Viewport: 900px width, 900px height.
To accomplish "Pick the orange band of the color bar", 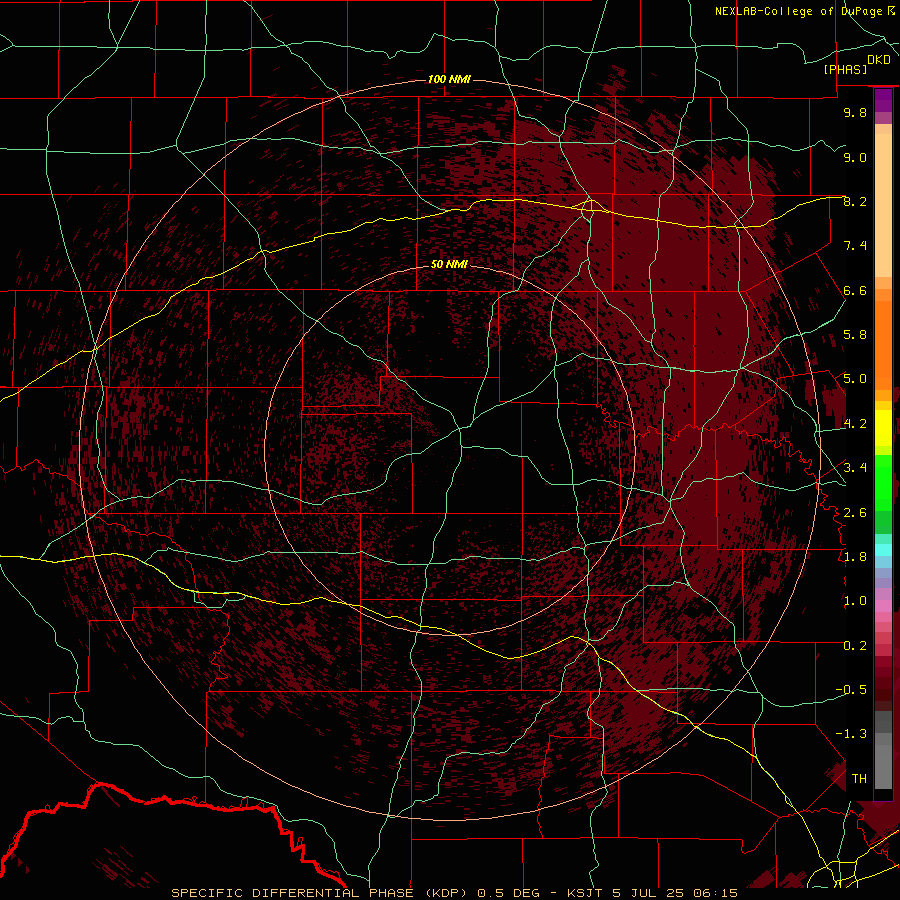I will pyautogui.click(x=883, y=344).
